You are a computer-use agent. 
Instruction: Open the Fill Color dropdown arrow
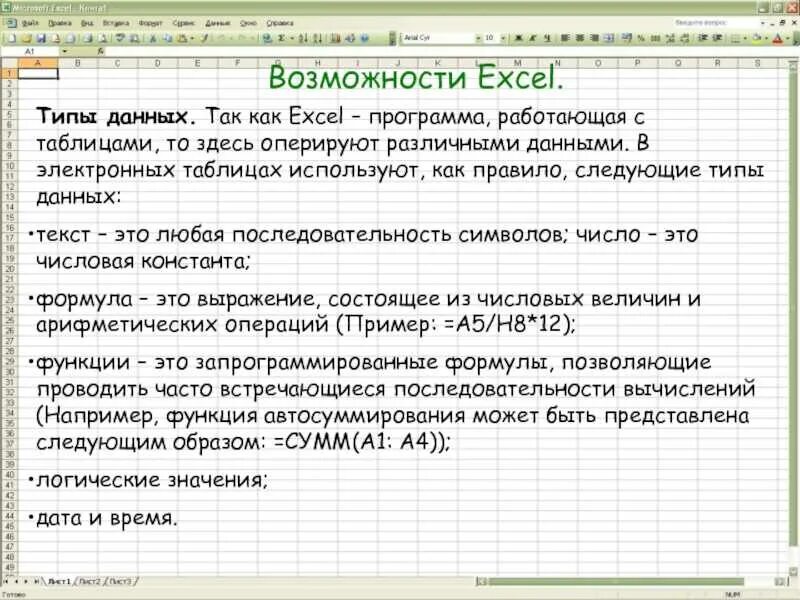pos(766,38)
